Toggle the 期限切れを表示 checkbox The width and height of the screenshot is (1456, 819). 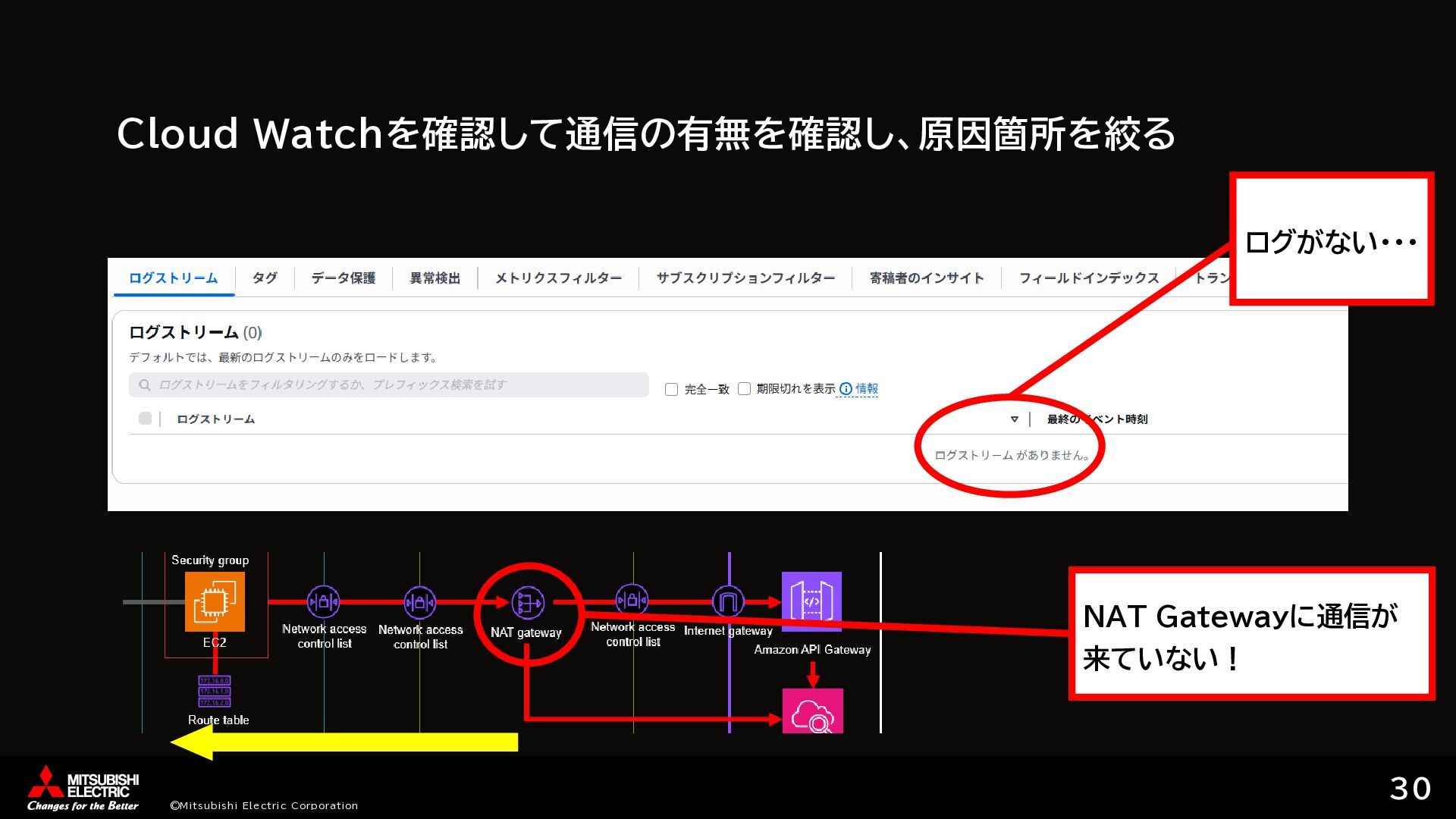pos(745,389)
